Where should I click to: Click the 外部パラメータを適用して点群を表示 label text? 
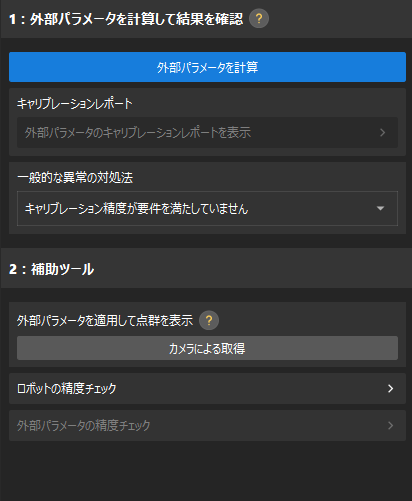[x=105, y=321]
